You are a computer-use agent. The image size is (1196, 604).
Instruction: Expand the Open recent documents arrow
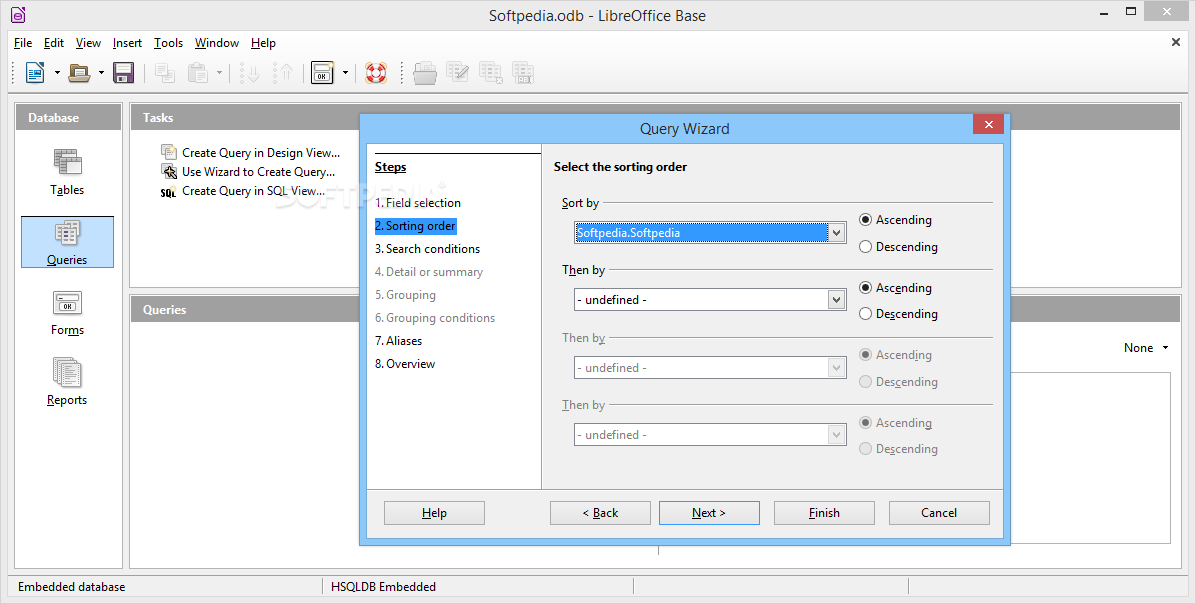point(101,73)
